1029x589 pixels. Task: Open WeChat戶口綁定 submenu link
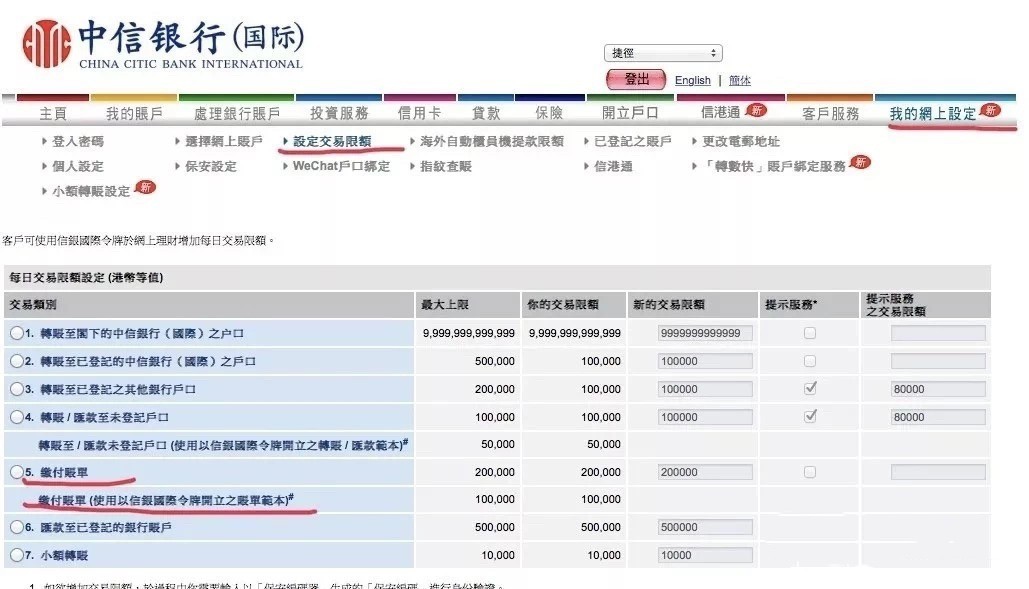[x=341, y=166]
